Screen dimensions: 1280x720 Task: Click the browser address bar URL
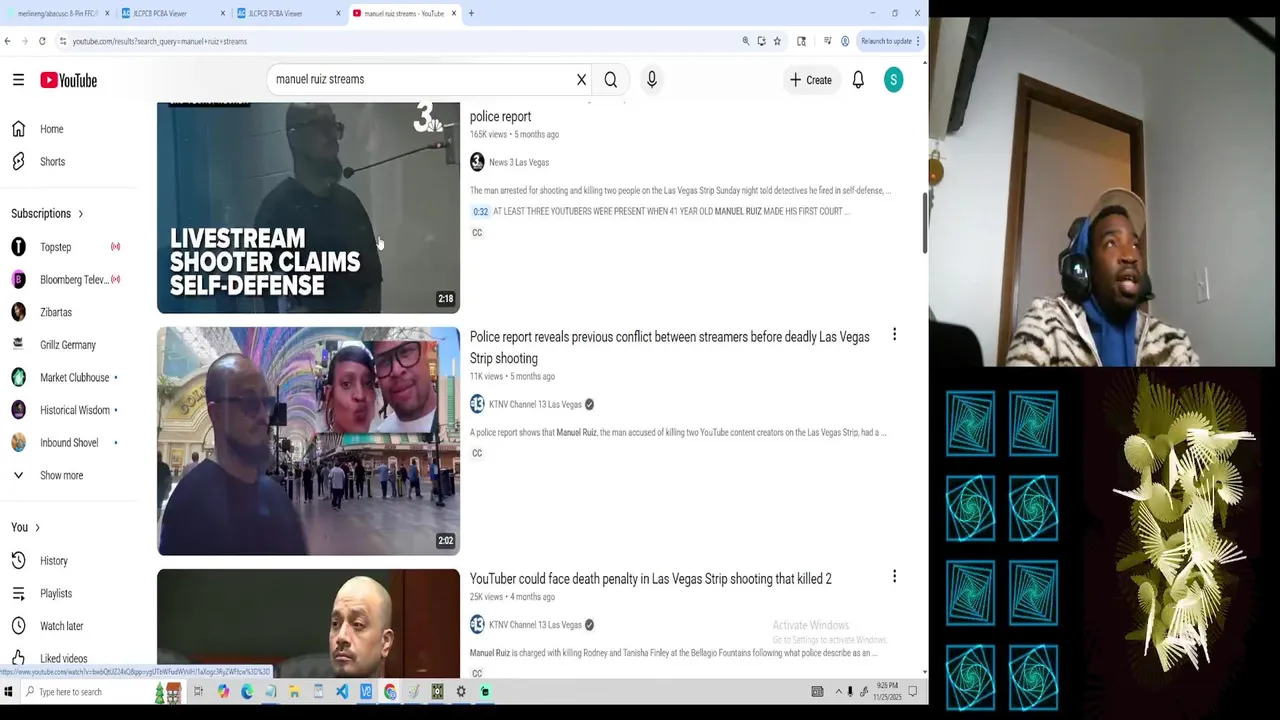click(160, 41)
